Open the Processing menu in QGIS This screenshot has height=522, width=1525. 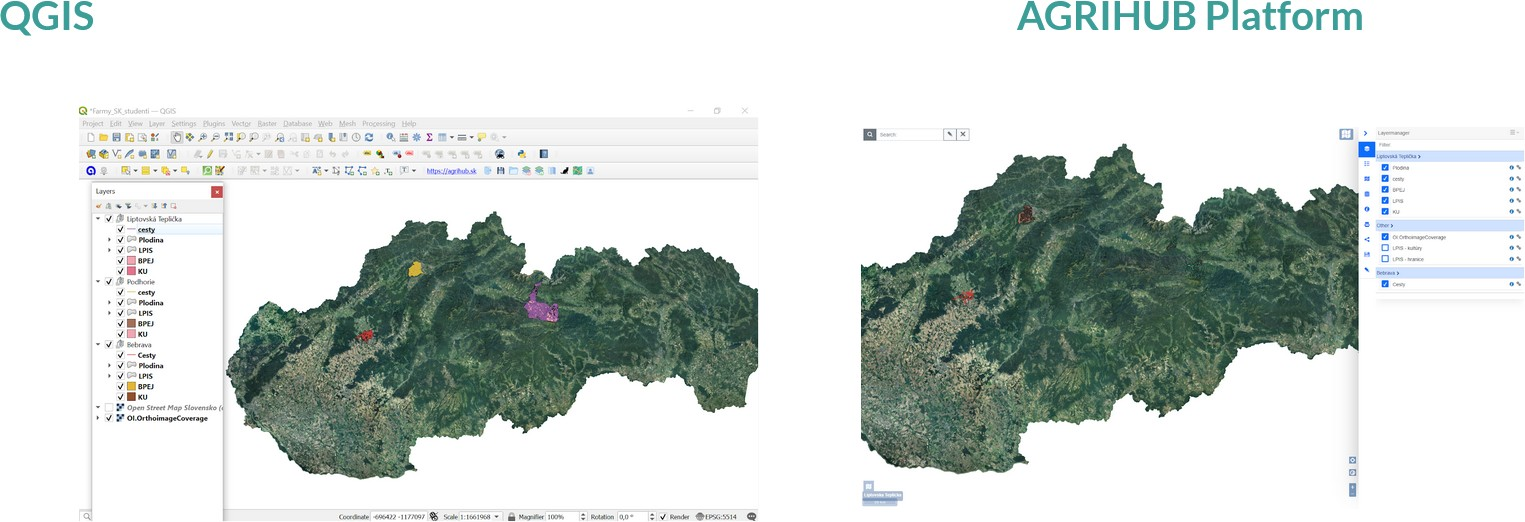pyautogui.click(x=379, y=123)
